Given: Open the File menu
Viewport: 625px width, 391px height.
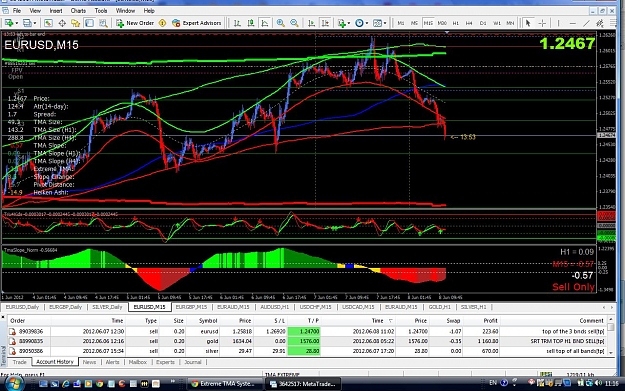Looking at the screenshot, I should click(x=17, y=11).
